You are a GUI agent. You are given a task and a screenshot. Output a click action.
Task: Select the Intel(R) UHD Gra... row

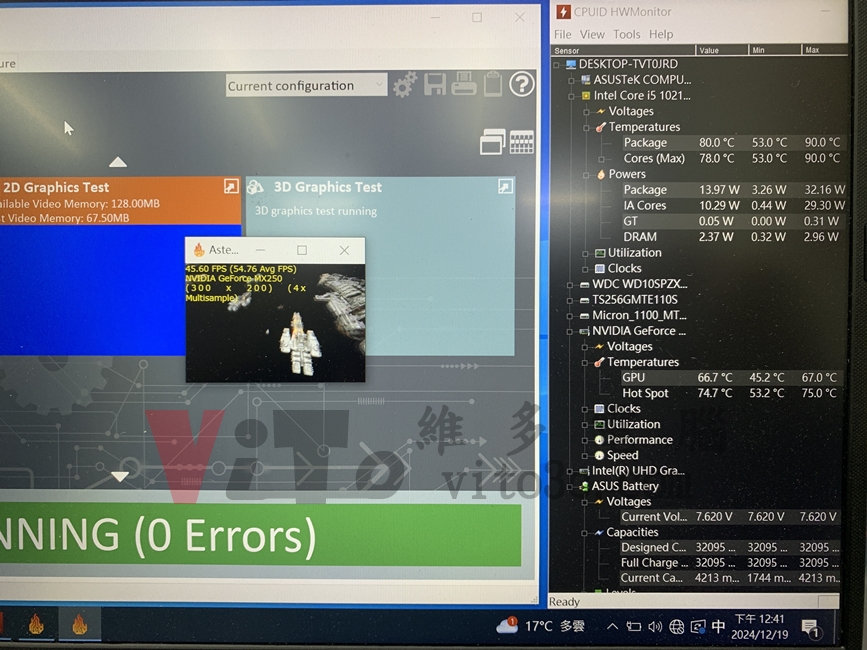(x=638, y=471)
